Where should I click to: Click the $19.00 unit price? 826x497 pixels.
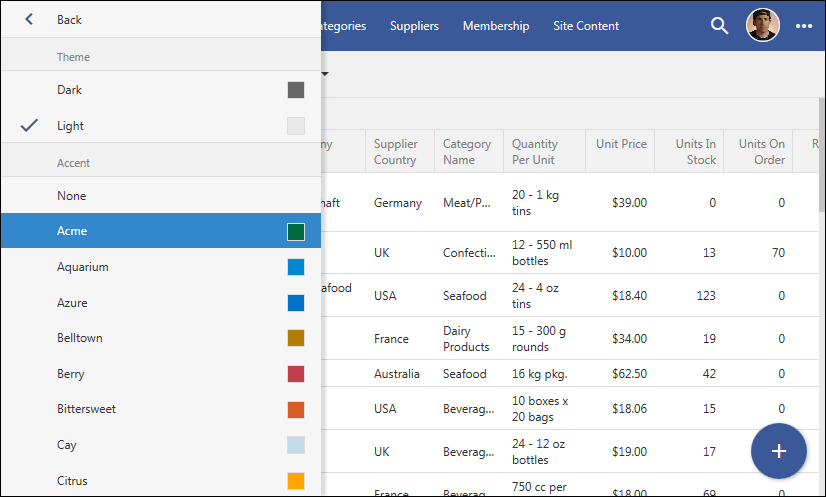tap(630, 452)
